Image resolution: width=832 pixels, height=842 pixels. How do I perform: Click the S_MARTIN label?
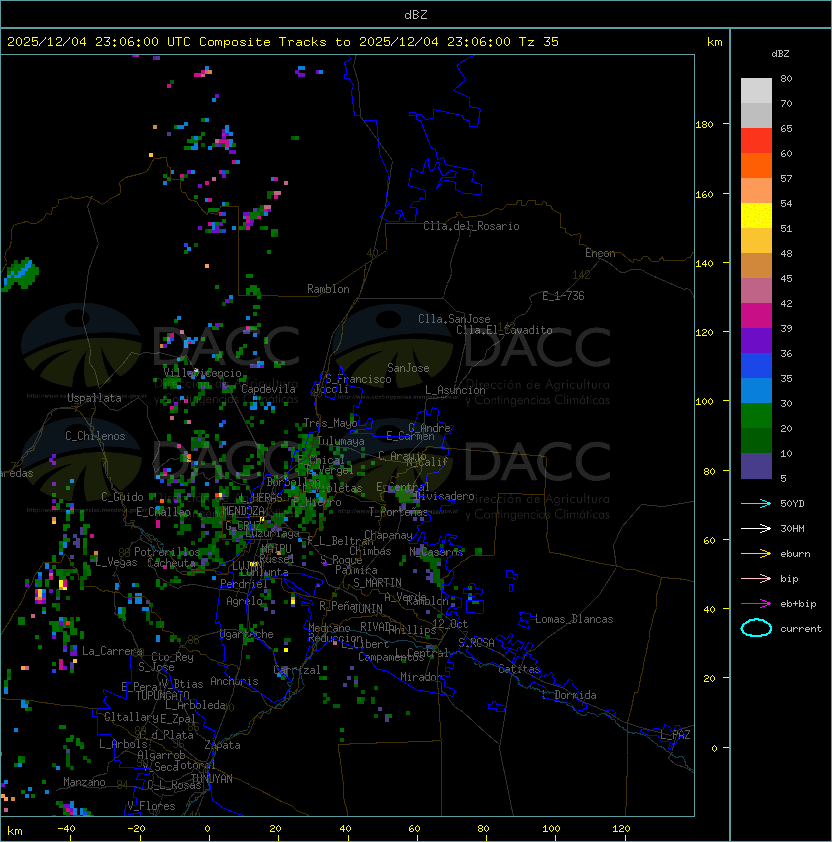coord(377,583)
